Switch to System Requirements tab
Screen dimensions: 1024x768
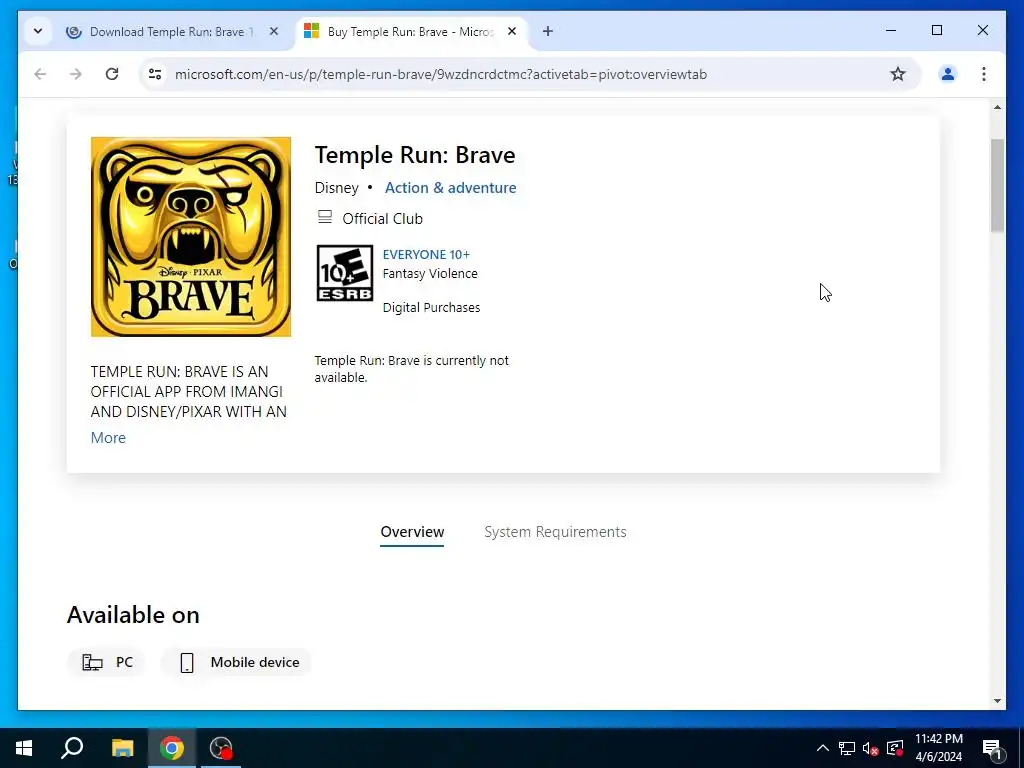point(555,532)
